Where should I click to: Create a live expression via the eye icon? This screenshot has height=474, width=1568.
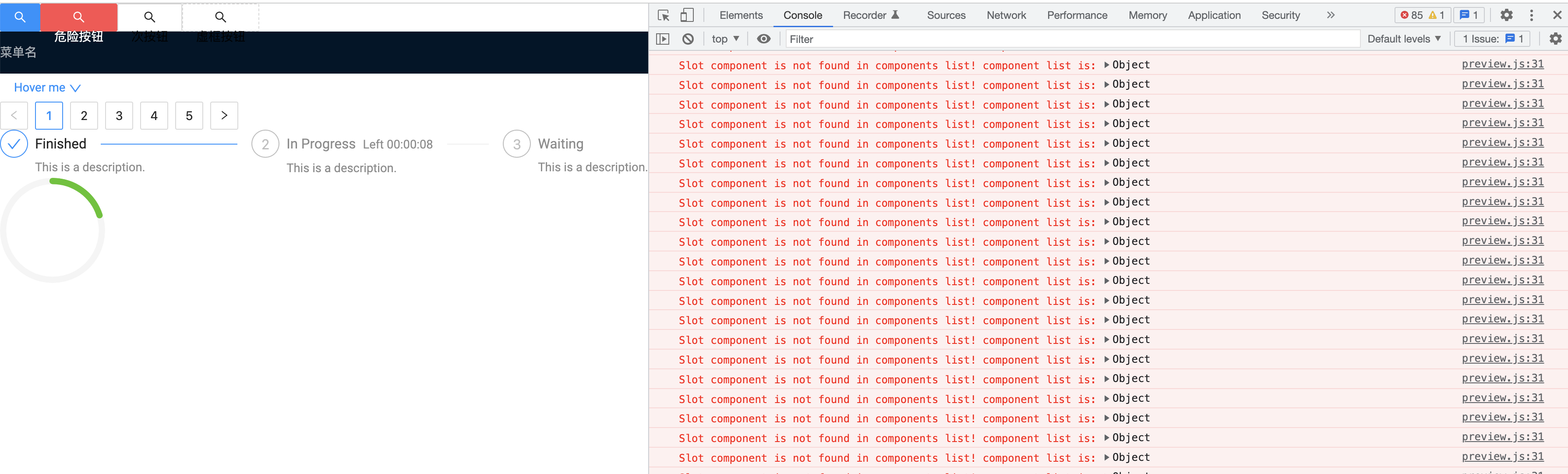tap(763, 39)
